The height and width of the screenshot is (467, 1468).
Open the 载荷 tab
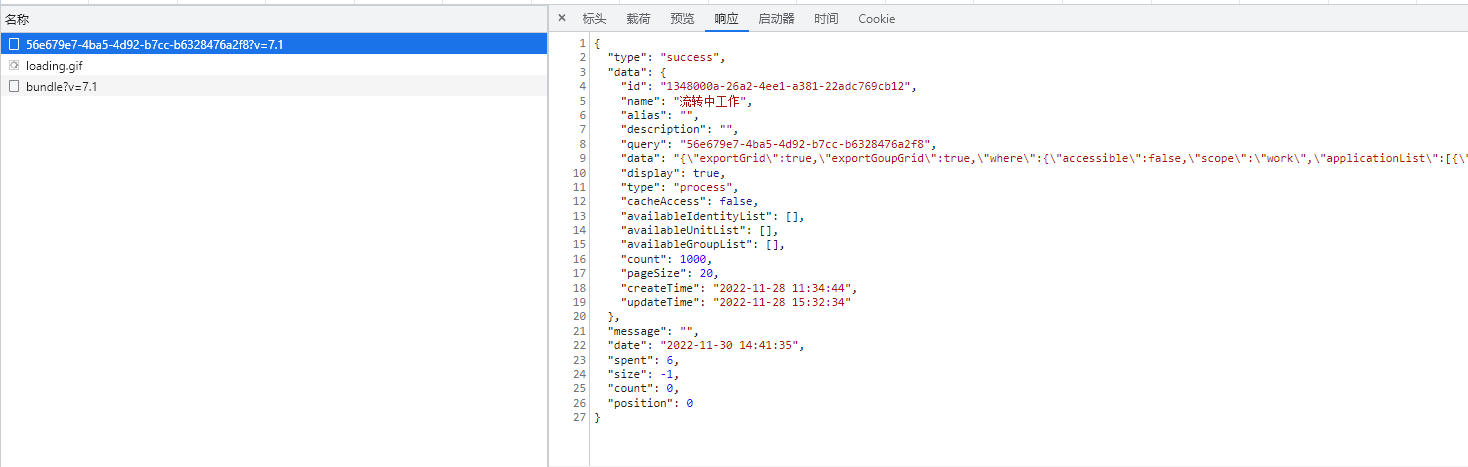[x=638, y=19]
